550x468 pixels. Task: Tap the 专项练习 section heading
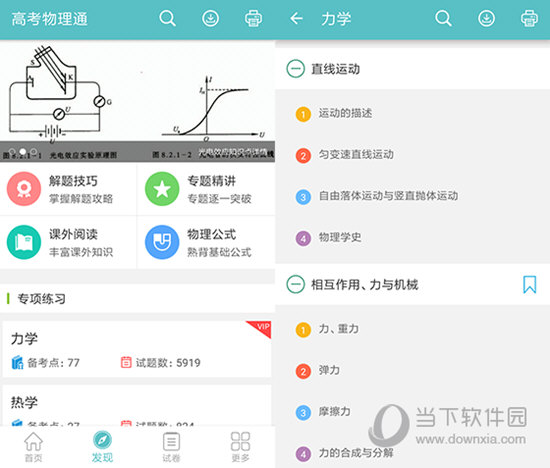(x=41, y=299)
